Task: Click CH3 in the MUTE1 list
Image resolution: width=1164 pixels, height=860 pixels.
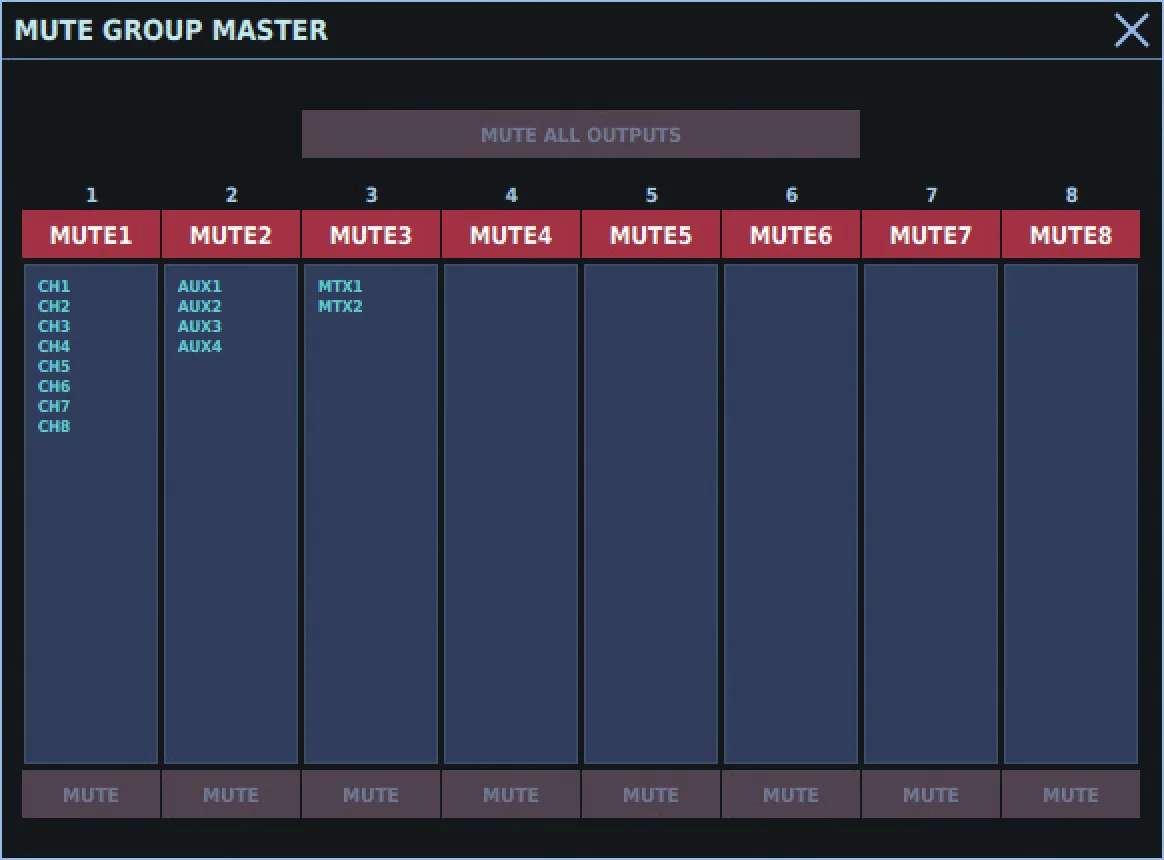Action: click(x=54, y=326)
